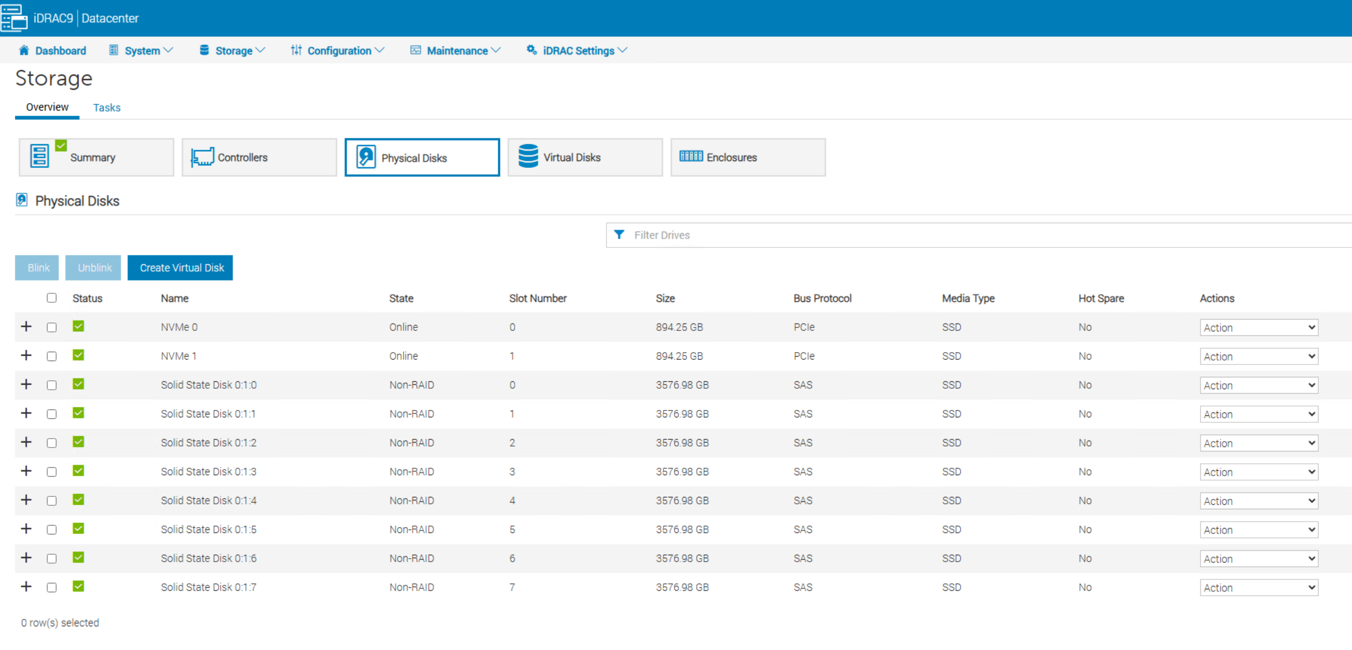Click the iDRAC9 server logo icon
The image size is (1352, 650).
click(14, 18)
